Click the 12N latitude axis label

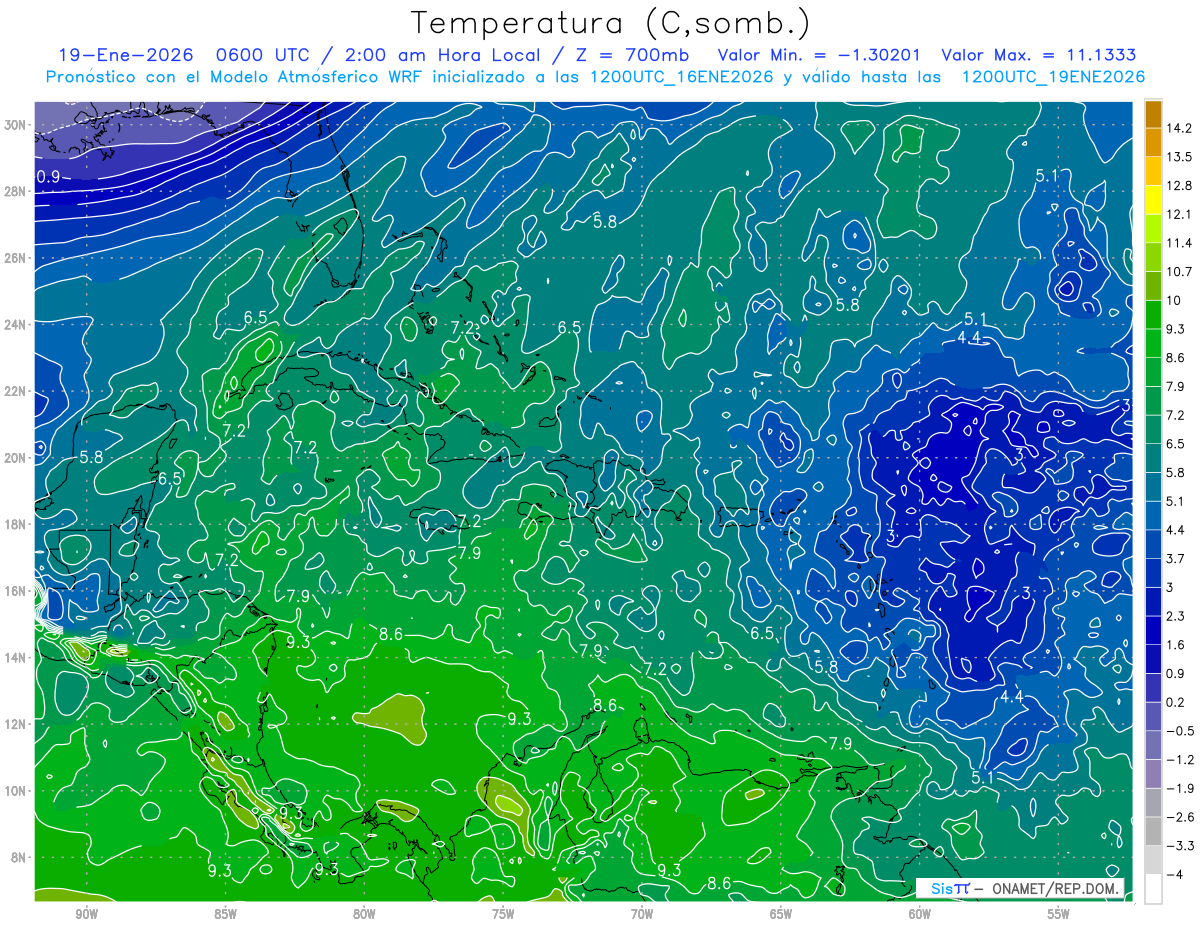pyautogui.click(x=17, y=724)
